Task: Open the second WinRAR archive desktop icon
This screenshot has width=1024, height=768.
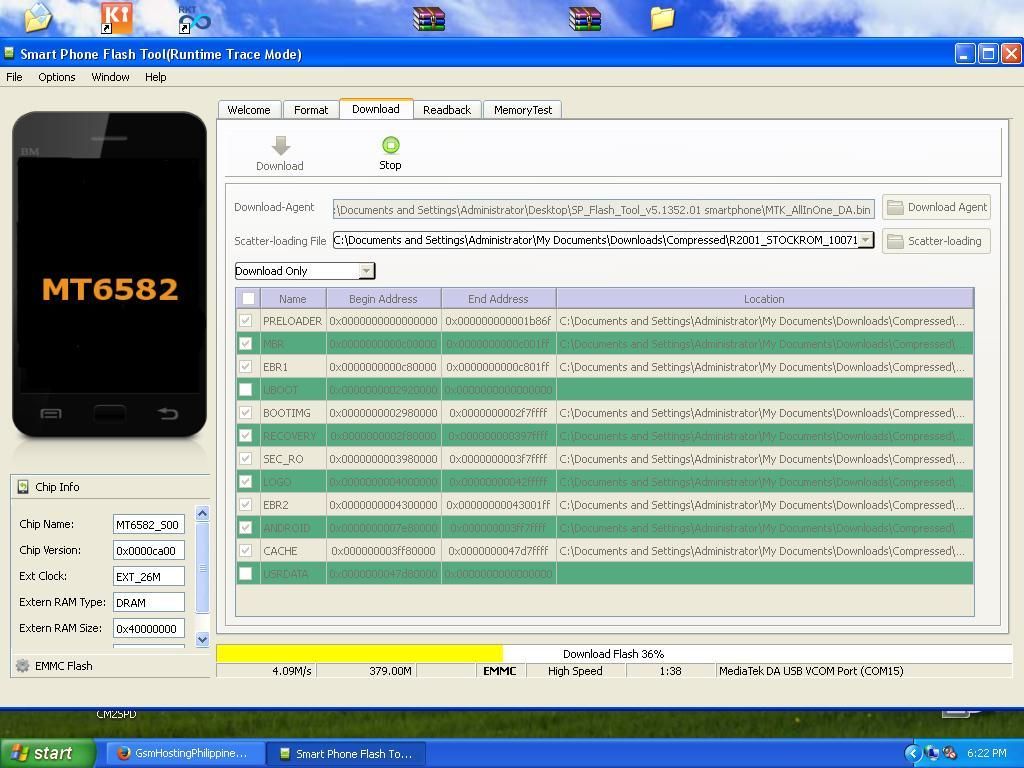Action: click(584, 18)
